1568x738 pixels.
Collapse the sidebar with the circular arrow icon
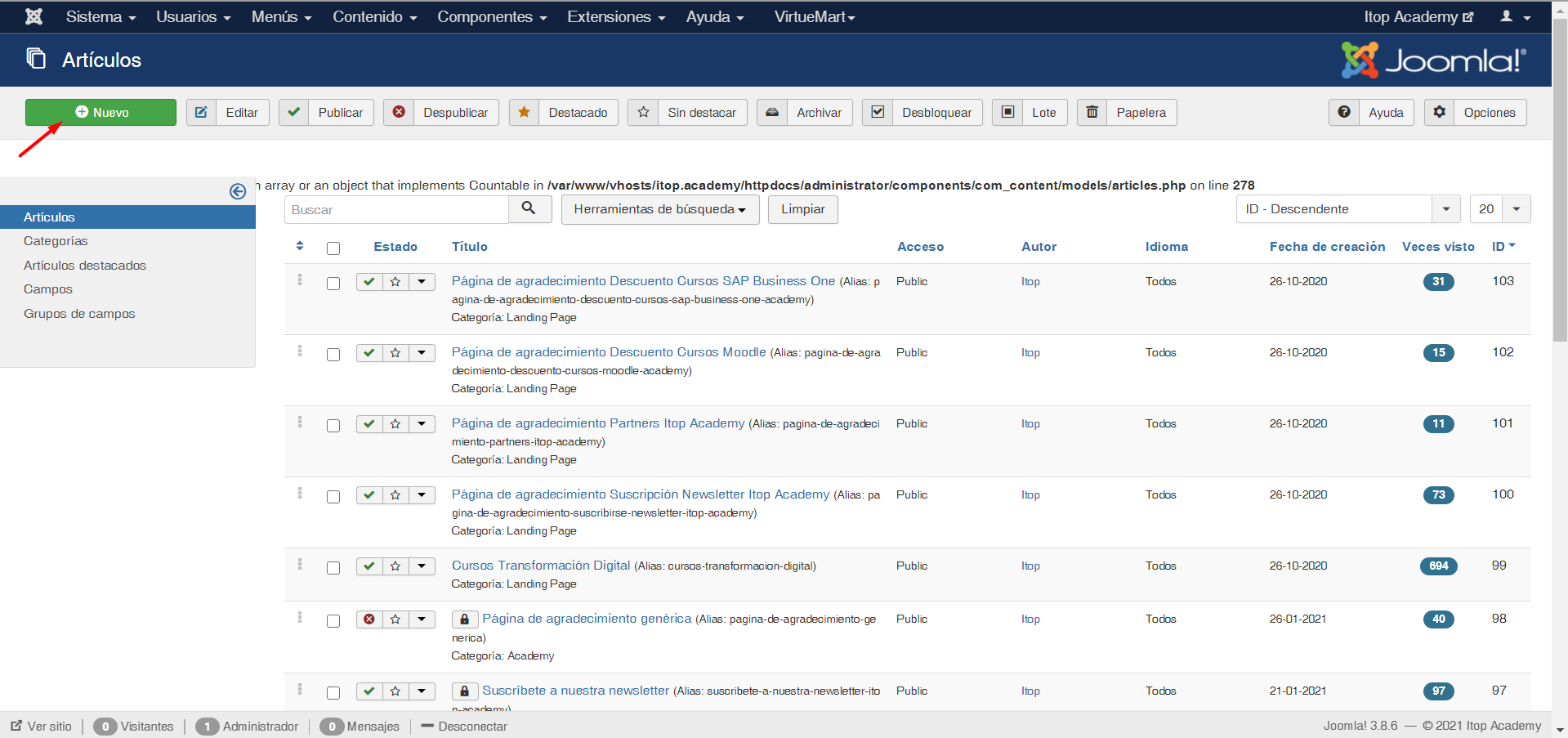[238, 190]
